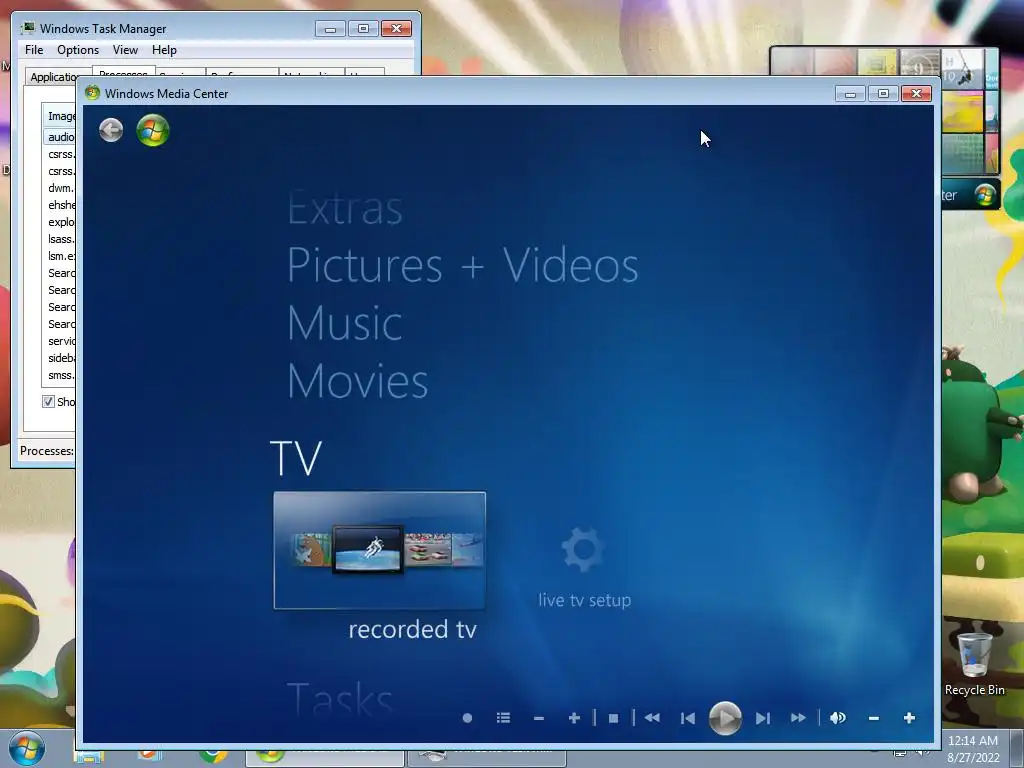Start playback with the round play button
1024x768 pixels.
pyautogui.click(x=725, y=718)
